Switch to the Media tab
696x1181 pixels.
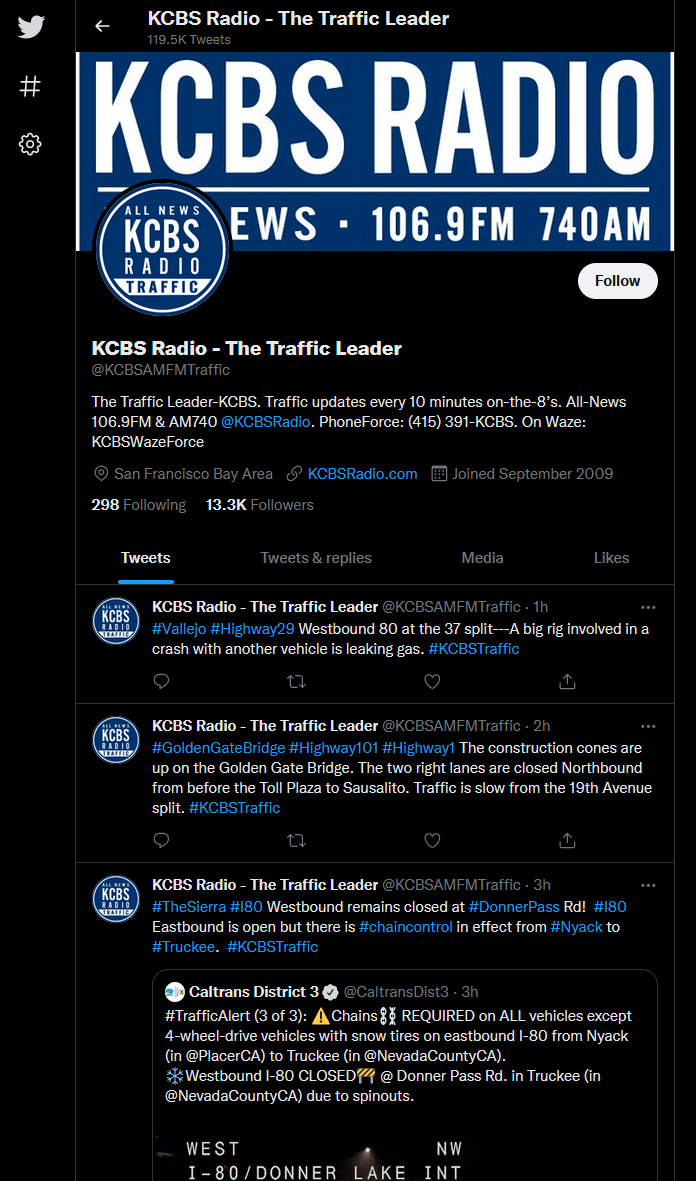click(x=482, y=558)
